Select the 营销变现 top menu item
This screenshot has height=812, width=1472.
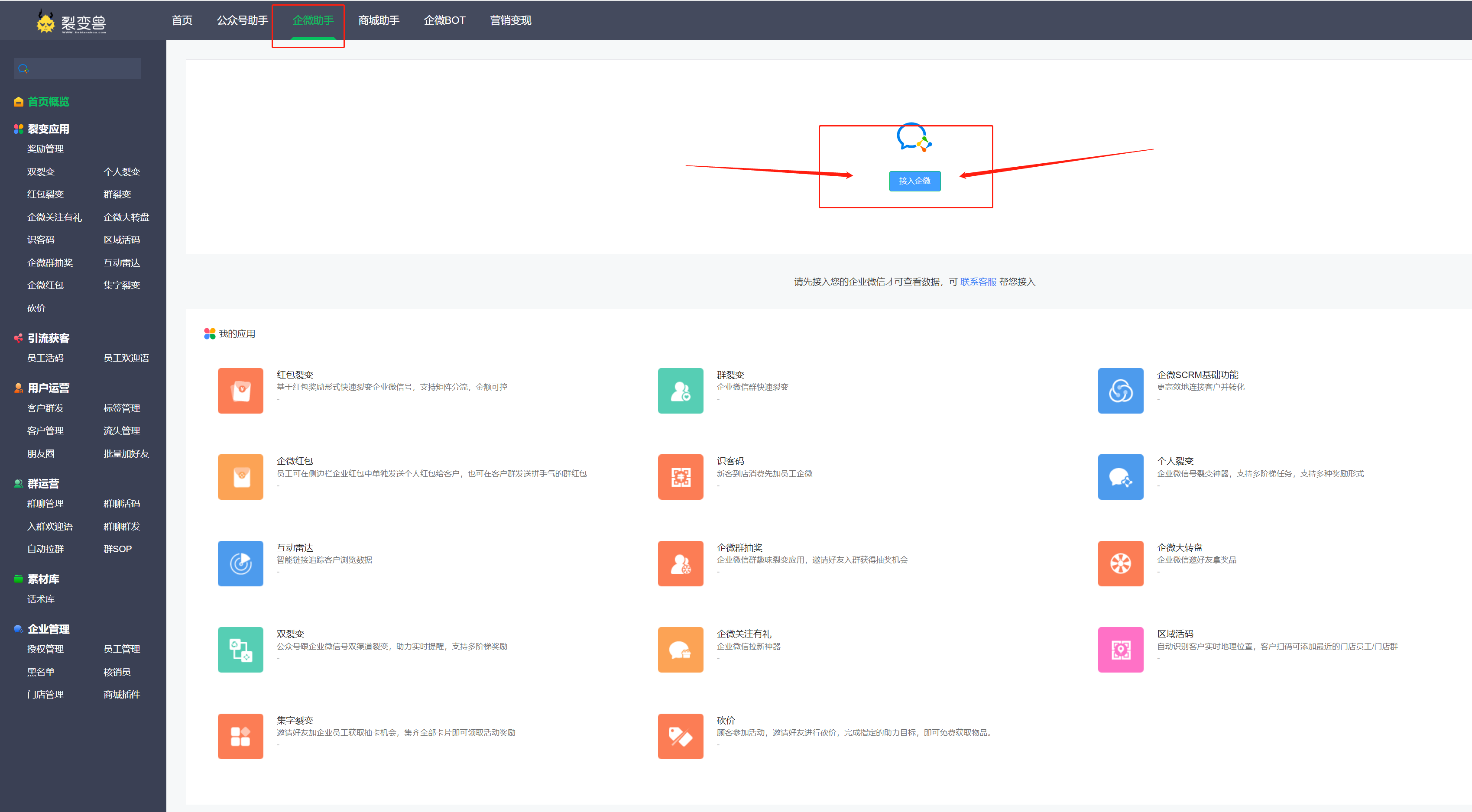click(x=510, y=21)
